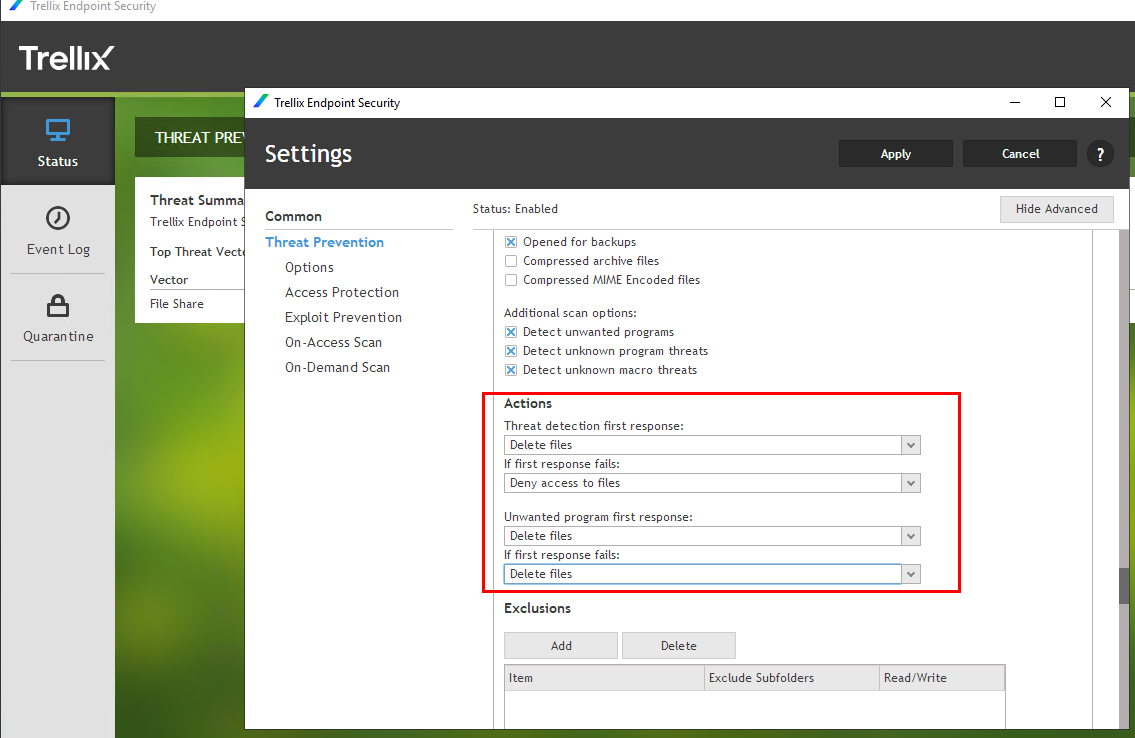This screenshot has height=738, width=1135.
Task: Open On-Demand Scan settings
Action: pyautogui.click(x=337, y=367)
